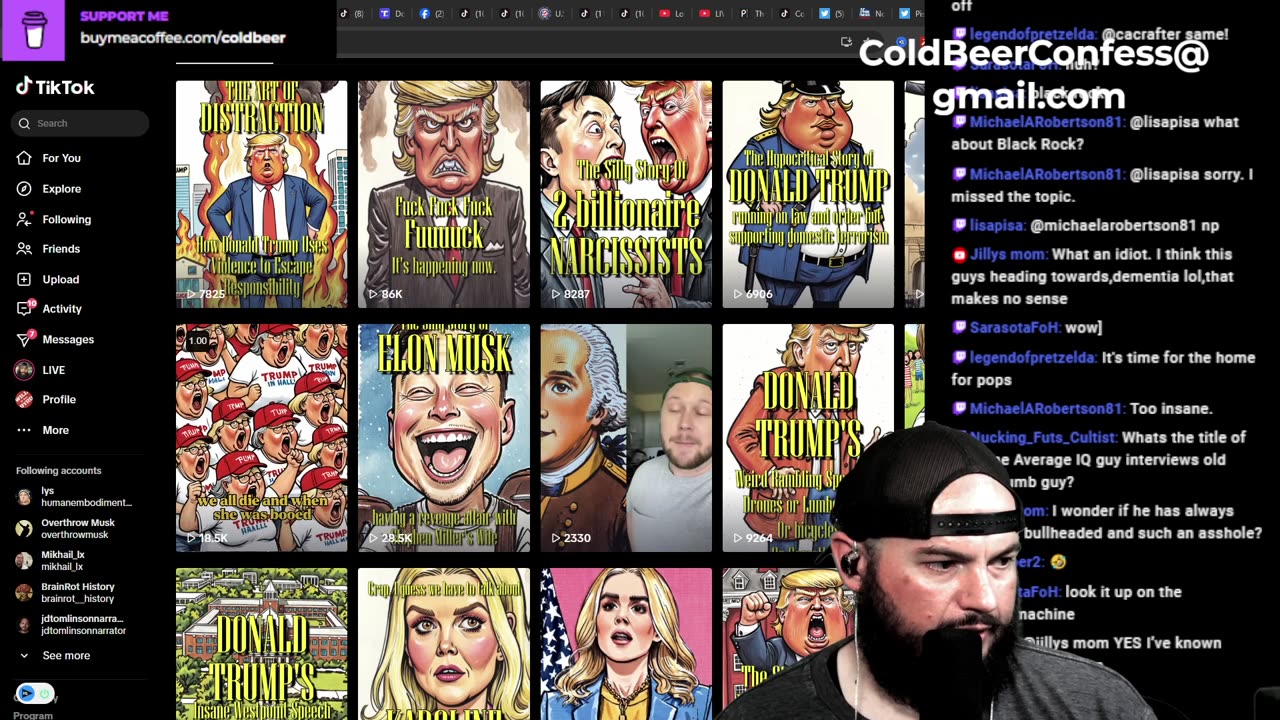Image resolution: width=1280 pixels, height=720 pixels.
Task: Open the Upload page link
Action: click(60, 279)
